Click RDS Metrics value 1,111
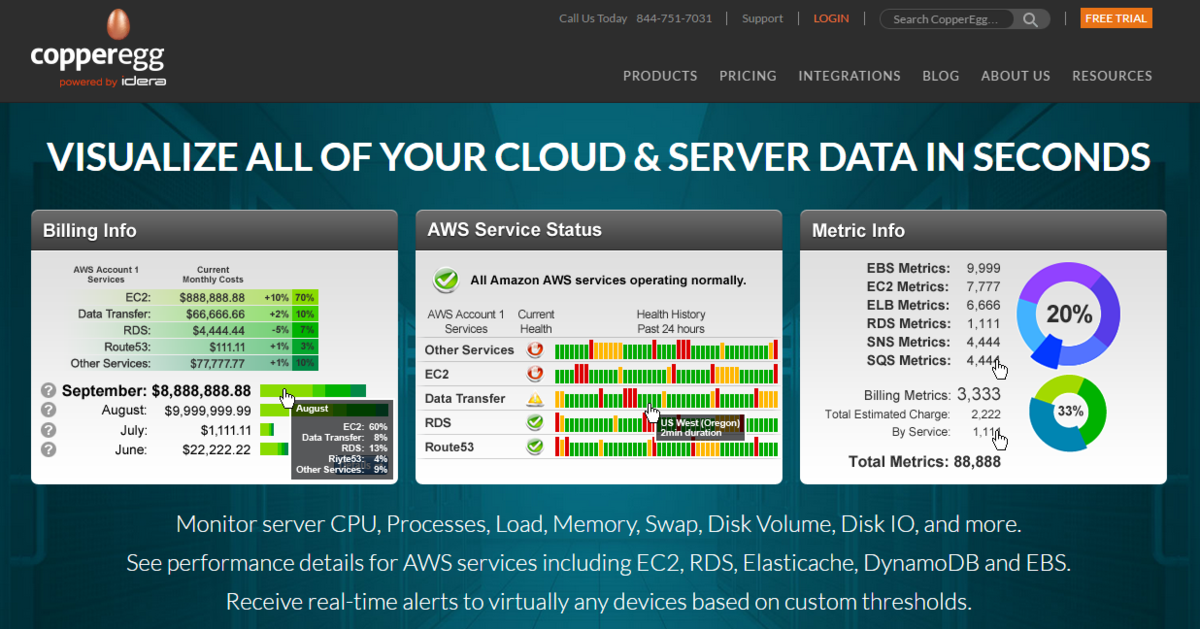This screenshot has height=629, width=1200. point(983,323)
